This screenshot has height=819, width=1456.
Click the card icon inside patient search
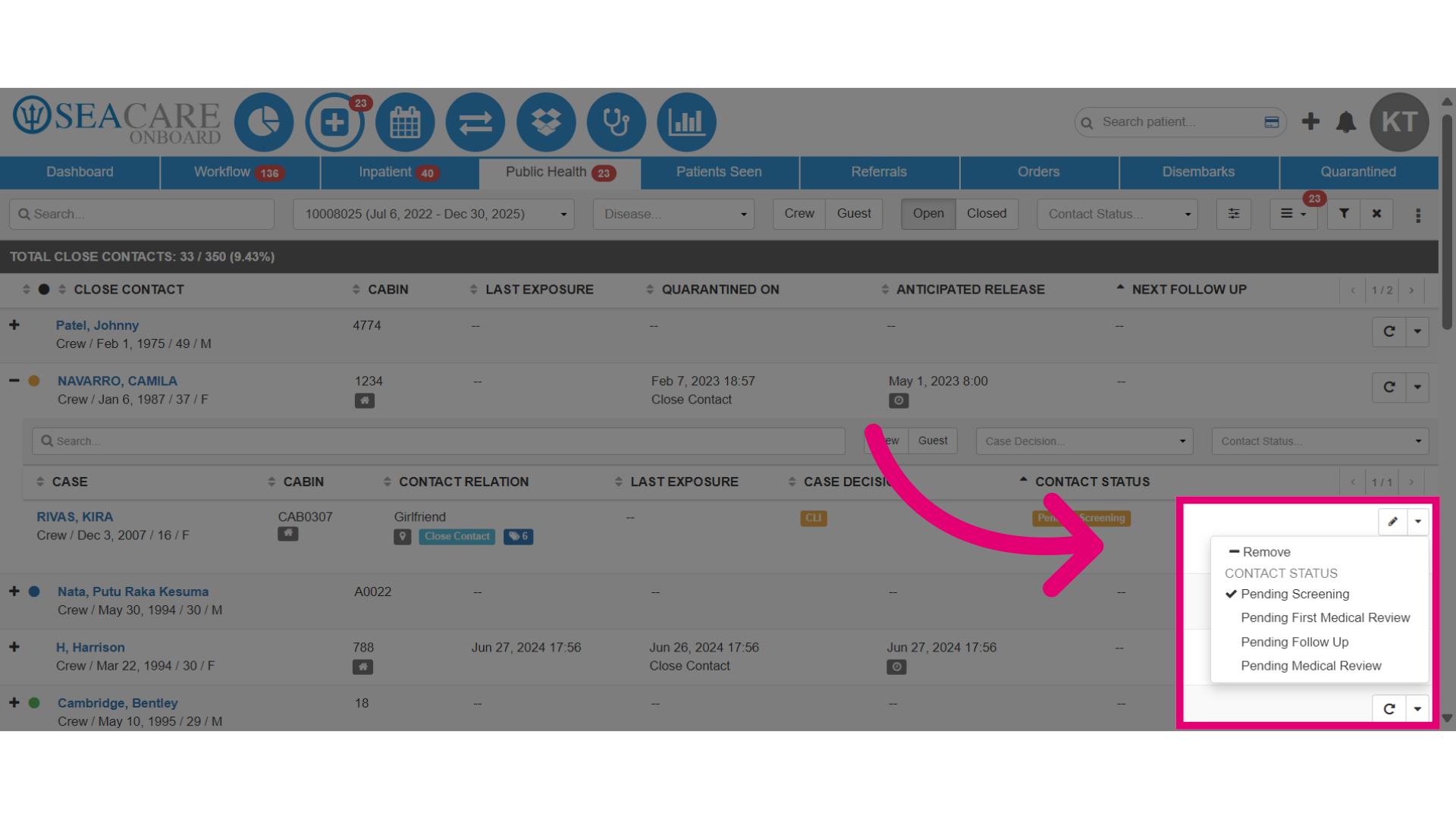coord(1272,122)
